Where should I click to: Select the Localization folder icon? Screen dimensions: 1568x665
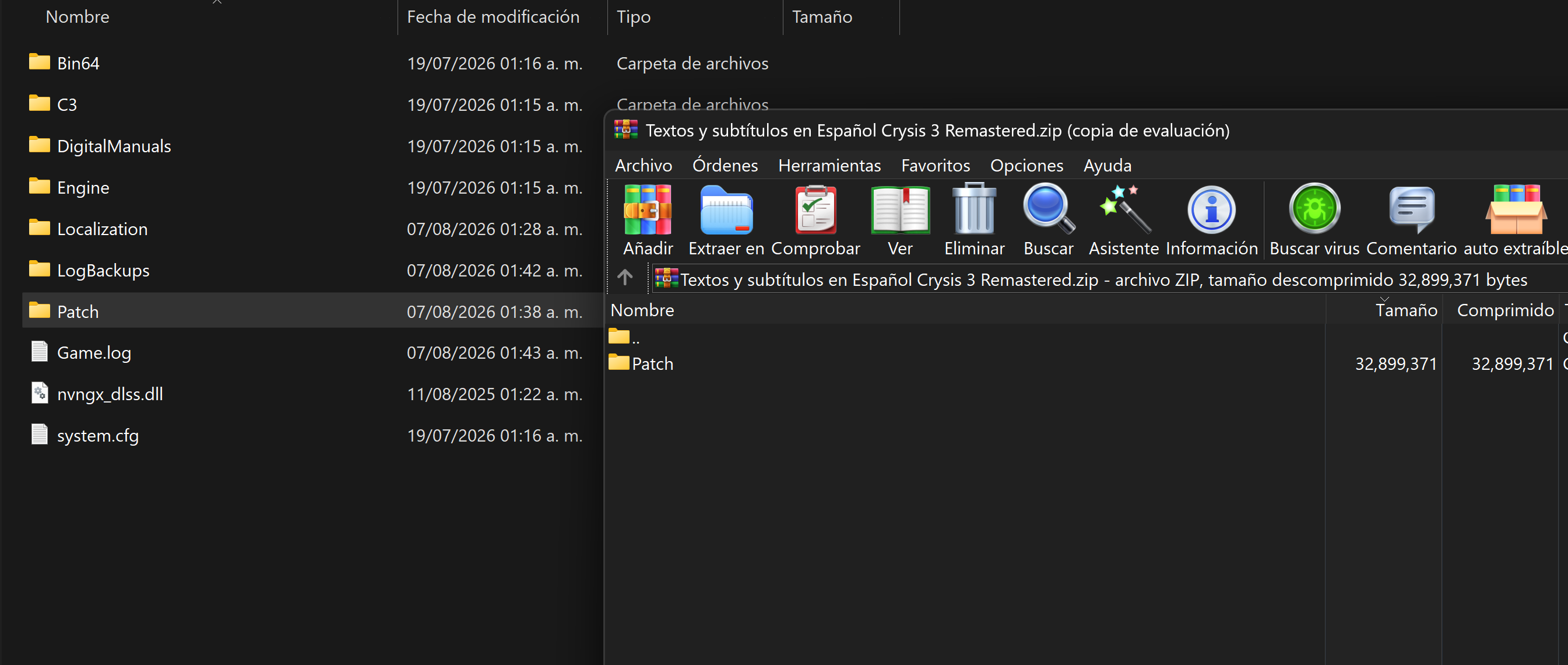(40, 228)
